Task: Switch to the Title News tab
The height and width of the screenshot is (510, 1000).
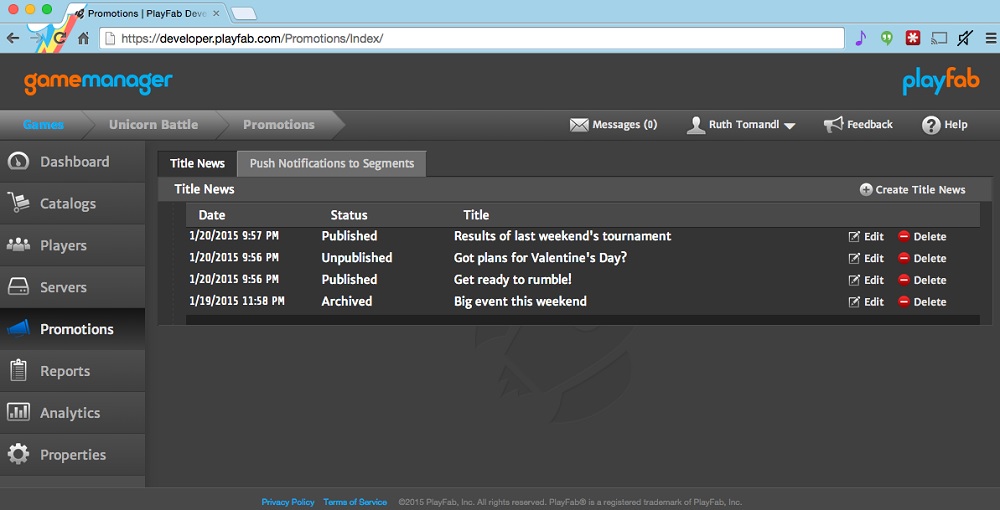Action: (197, 163)
